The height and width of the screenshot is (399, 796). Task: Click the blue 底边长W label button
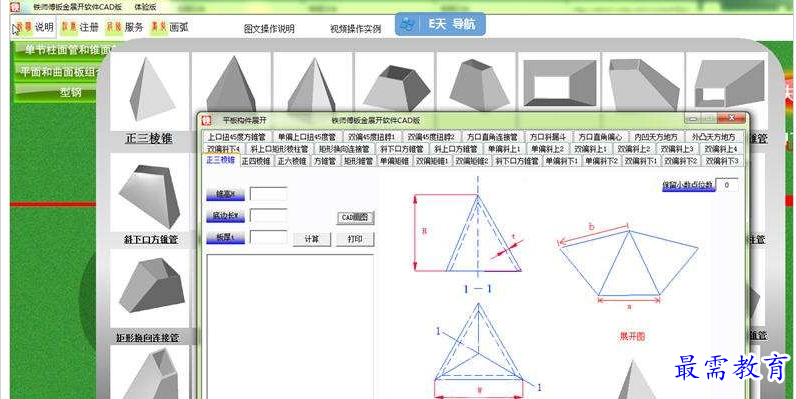click(225, 216)
